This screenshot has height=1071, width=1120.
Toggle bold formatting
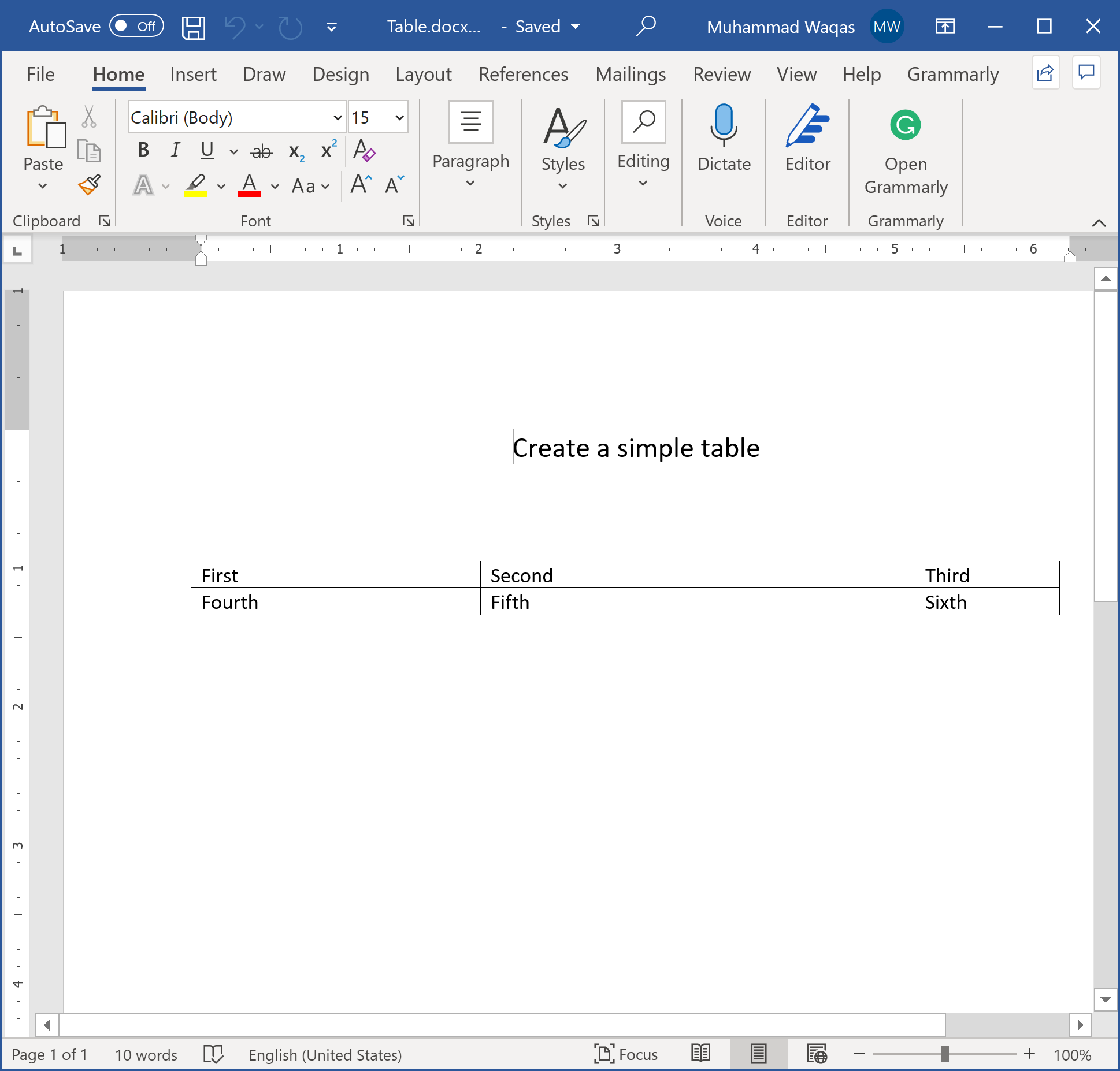tap(143, 151)
